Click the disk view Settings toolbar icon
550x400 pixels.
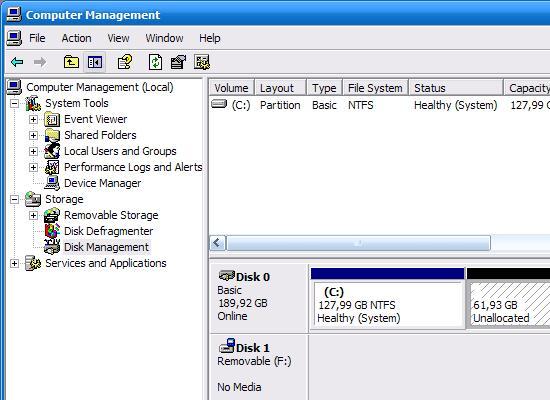tap(202, 62)
